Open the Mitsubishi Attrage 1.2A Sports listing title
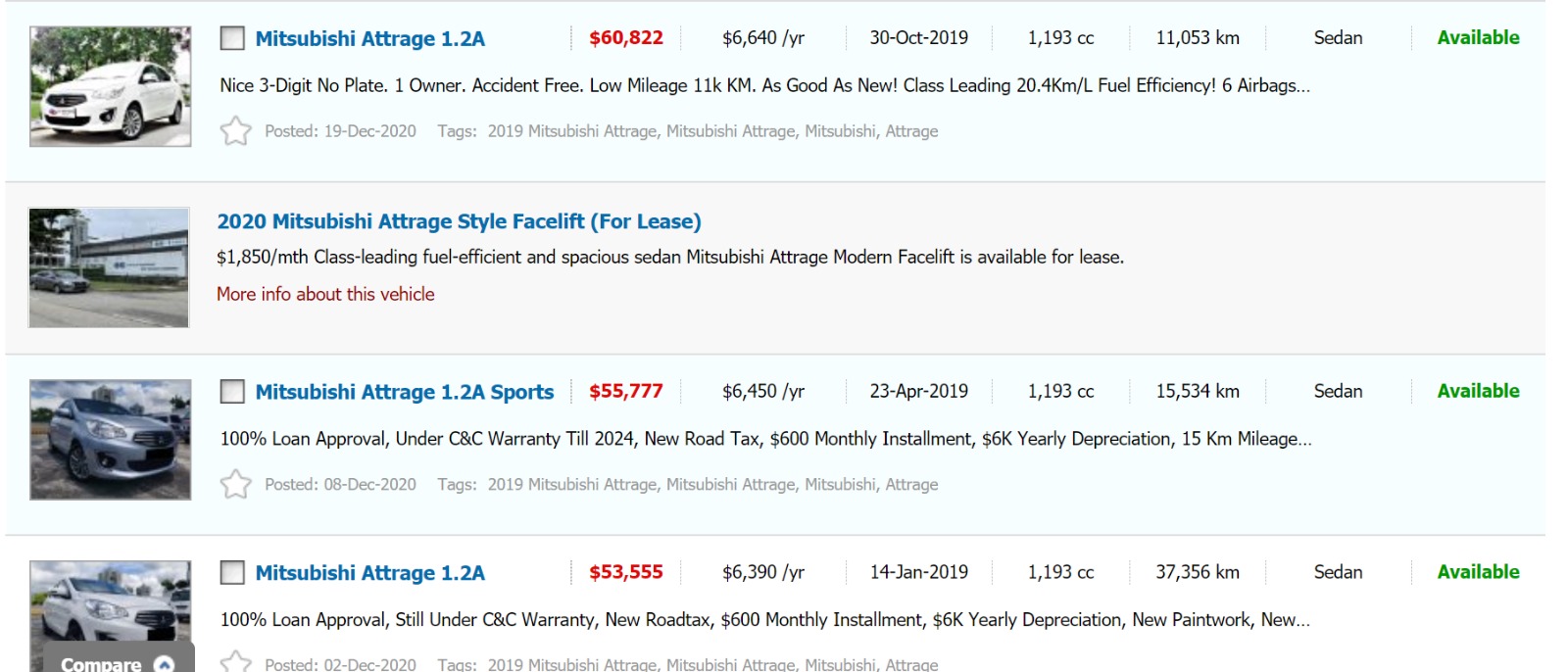Viewport: 1568px width, 672px height. point(404,392)
